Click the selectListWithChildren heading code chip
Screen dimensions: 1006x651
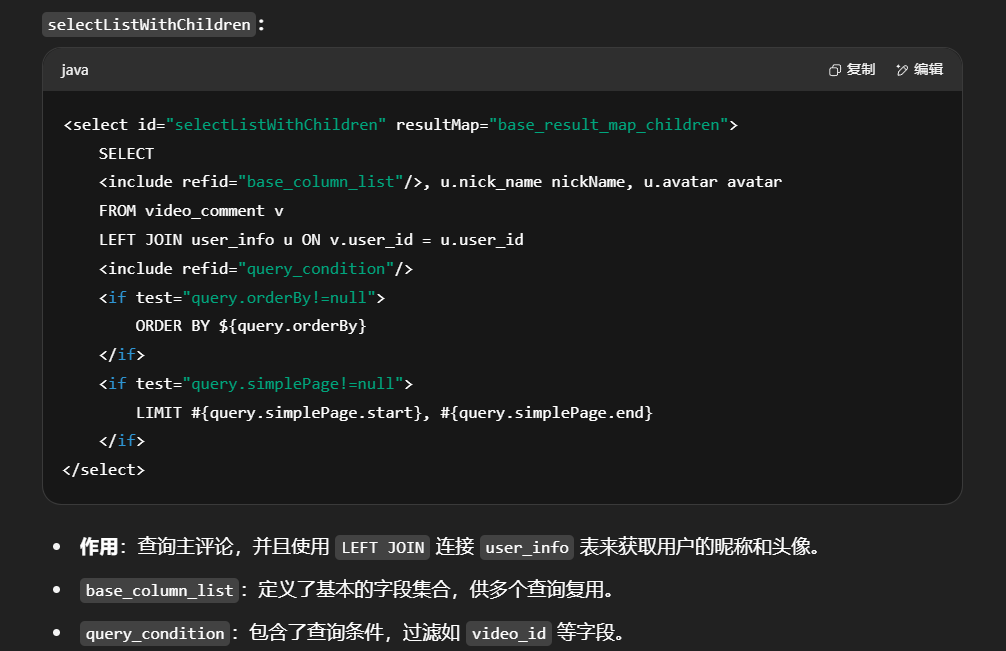(149, 24)
